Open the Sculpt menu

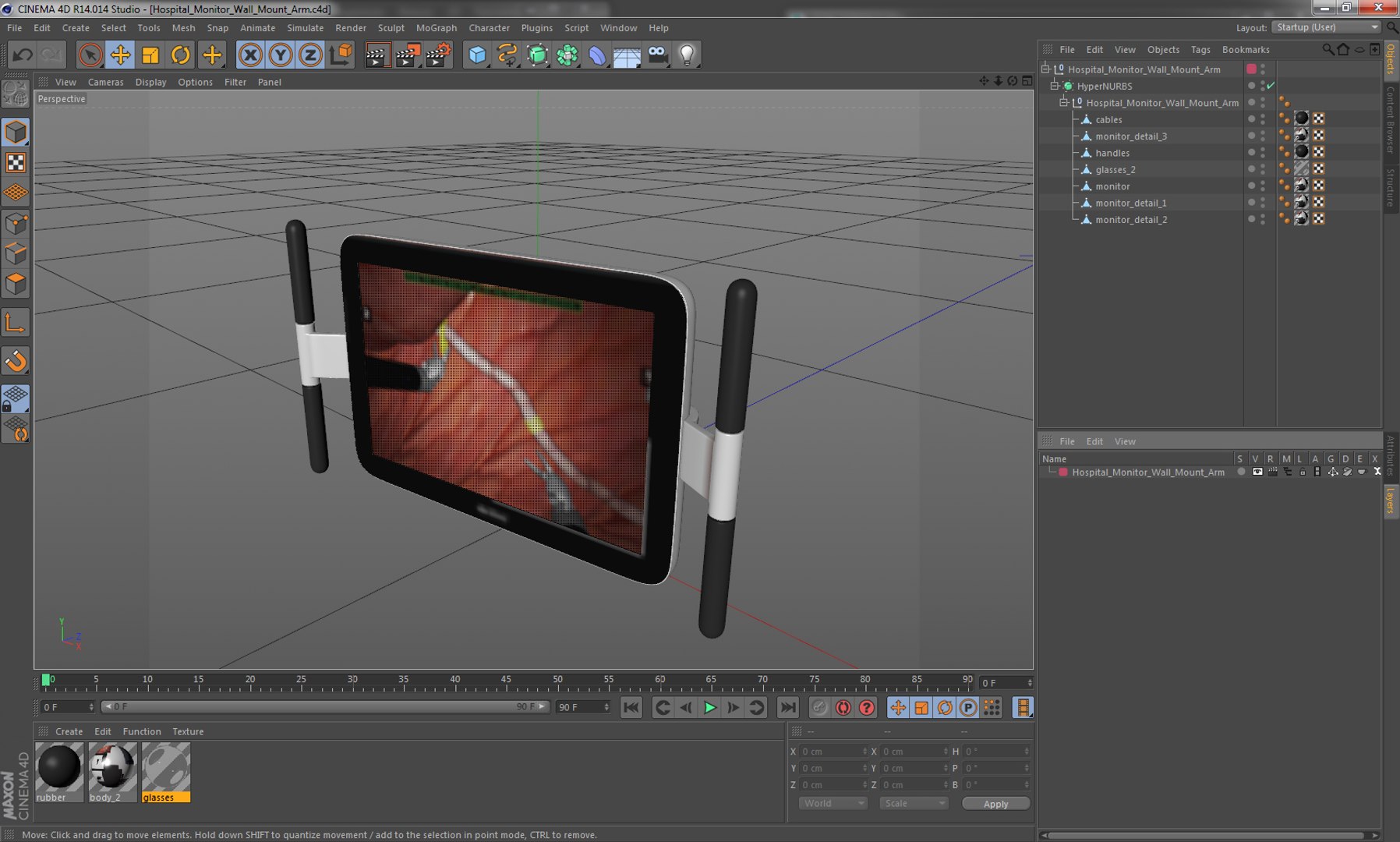(x=391, y=28)
